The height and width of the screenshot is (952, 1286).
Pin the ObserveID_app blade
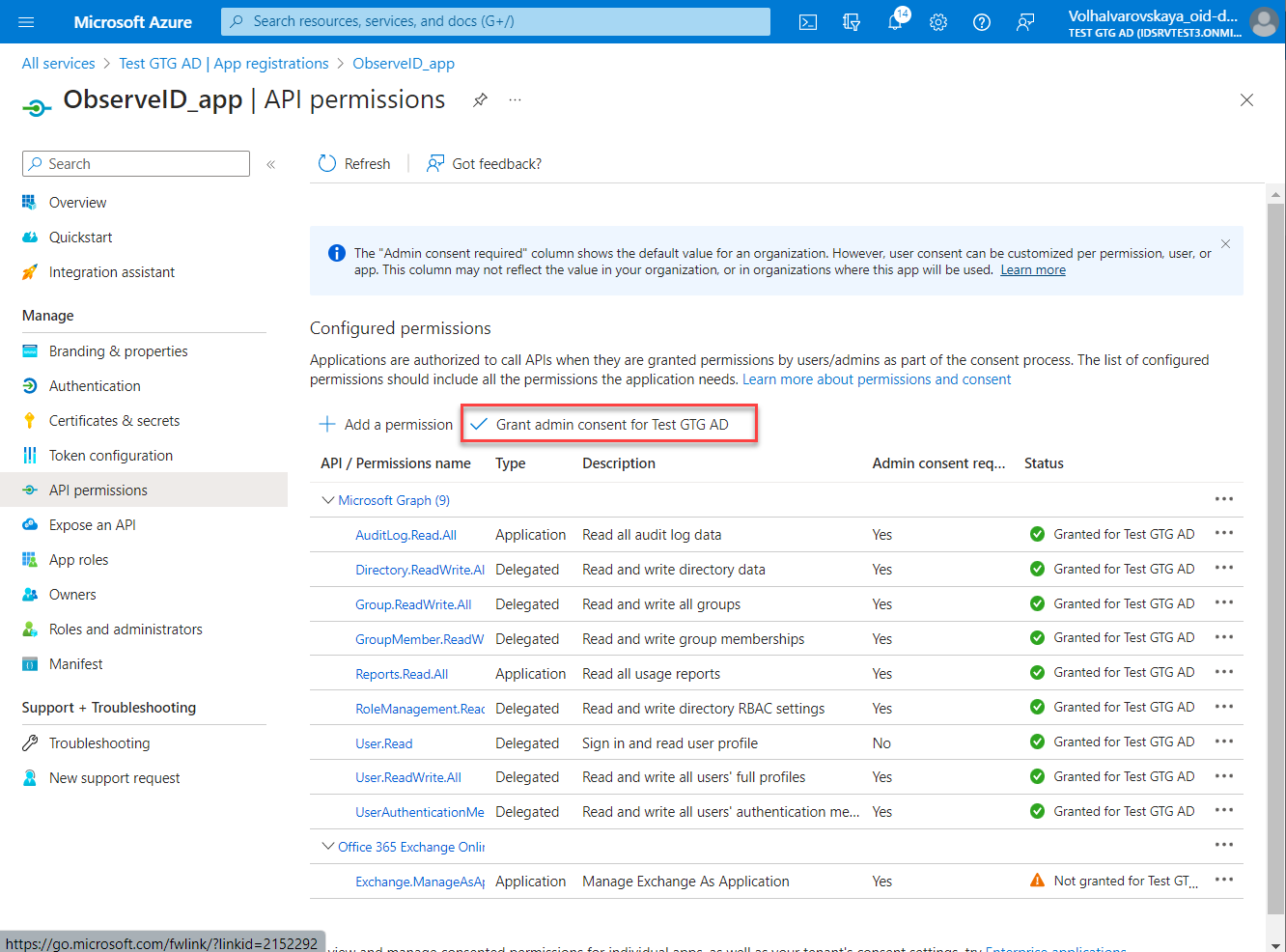[480, 100]
